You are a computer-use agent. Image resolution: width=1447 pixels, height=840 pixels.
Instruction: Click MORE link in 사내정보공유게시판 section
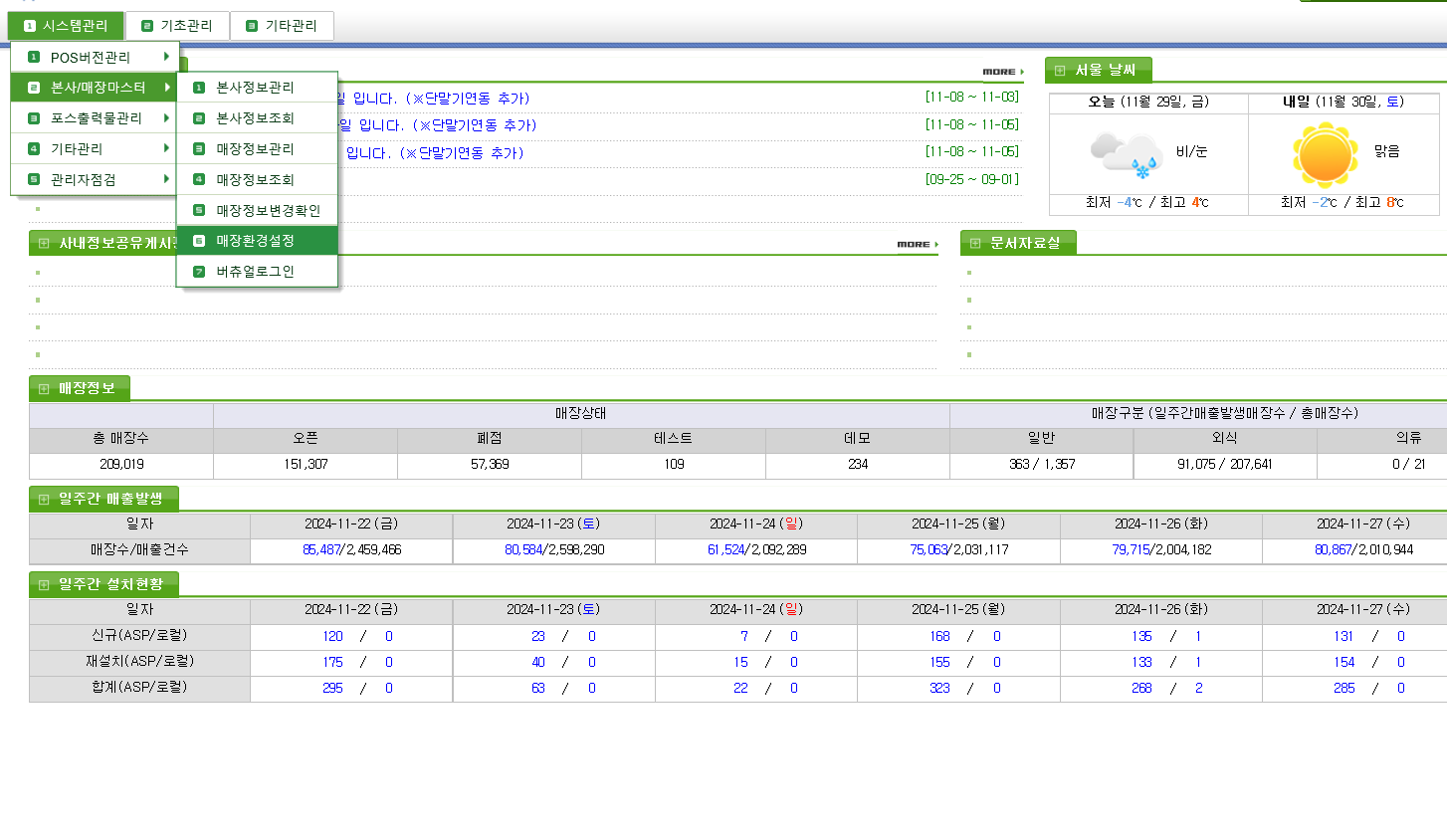[x=917, y=244]
